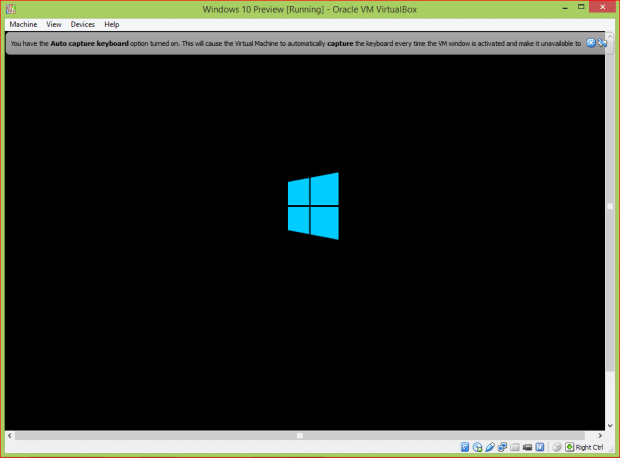Click the VirtualBox icon in title bar

pos(11,9)
